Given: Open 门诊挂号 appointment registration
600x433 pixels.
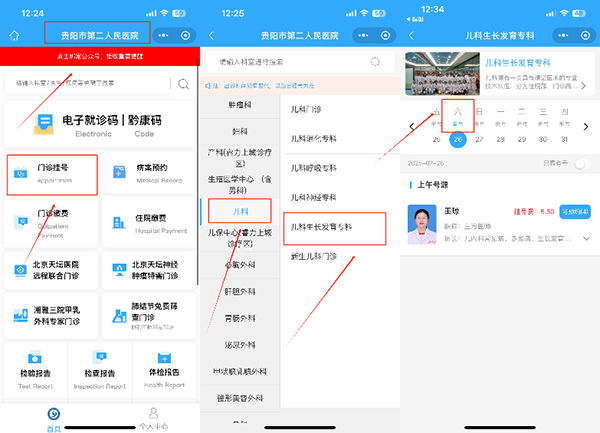Looking at the screenshot, I should coord(52,174).
